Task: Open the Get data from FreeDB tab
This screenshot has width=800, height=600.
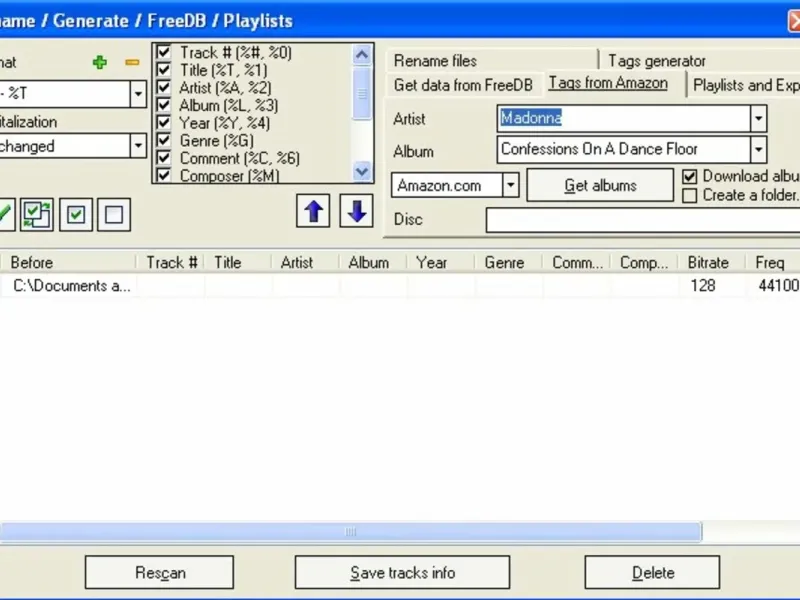Action: click(x=463, y=85)
